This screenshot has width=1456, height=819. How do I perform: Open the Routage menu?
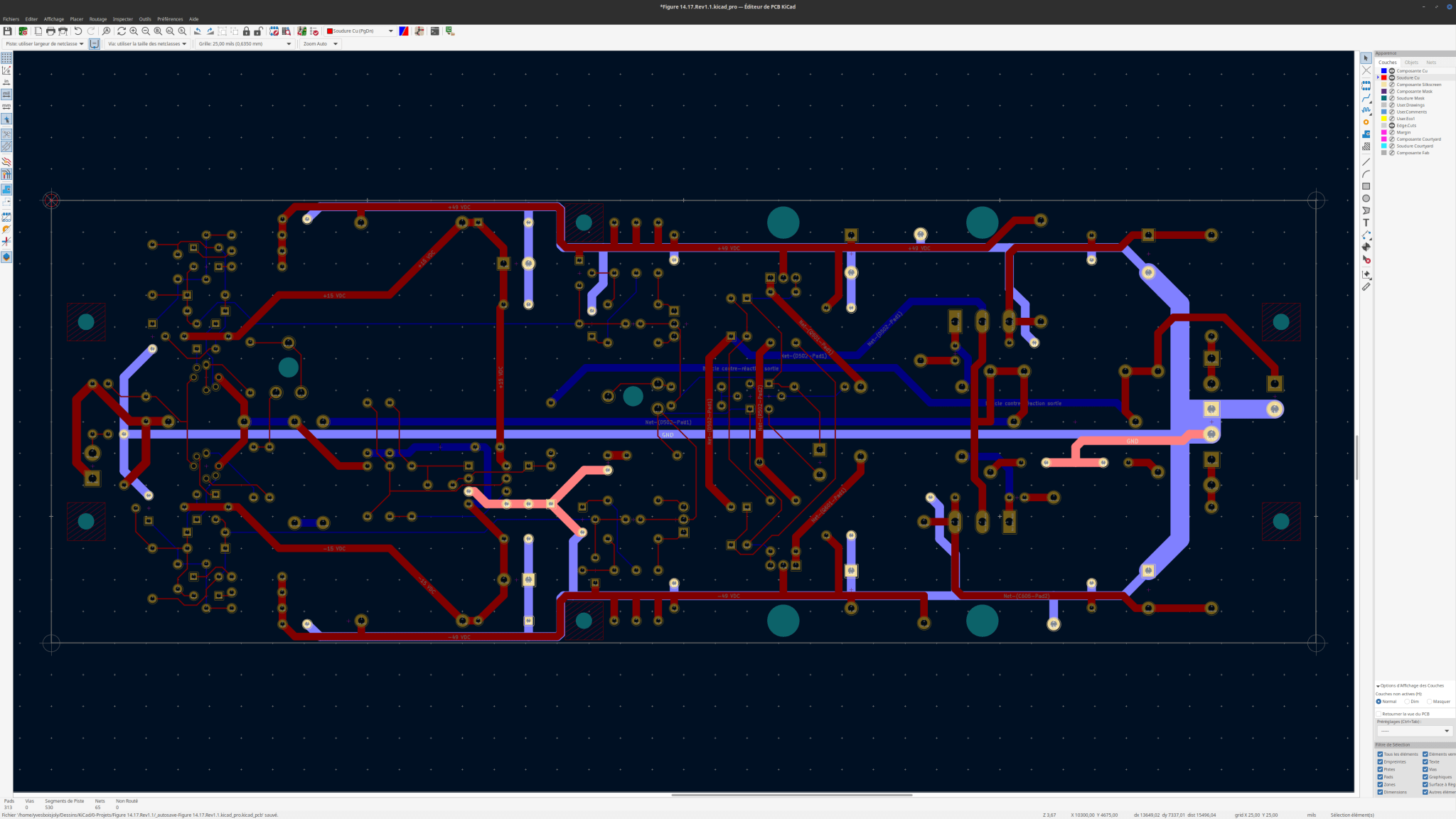(x=98, y=19)
